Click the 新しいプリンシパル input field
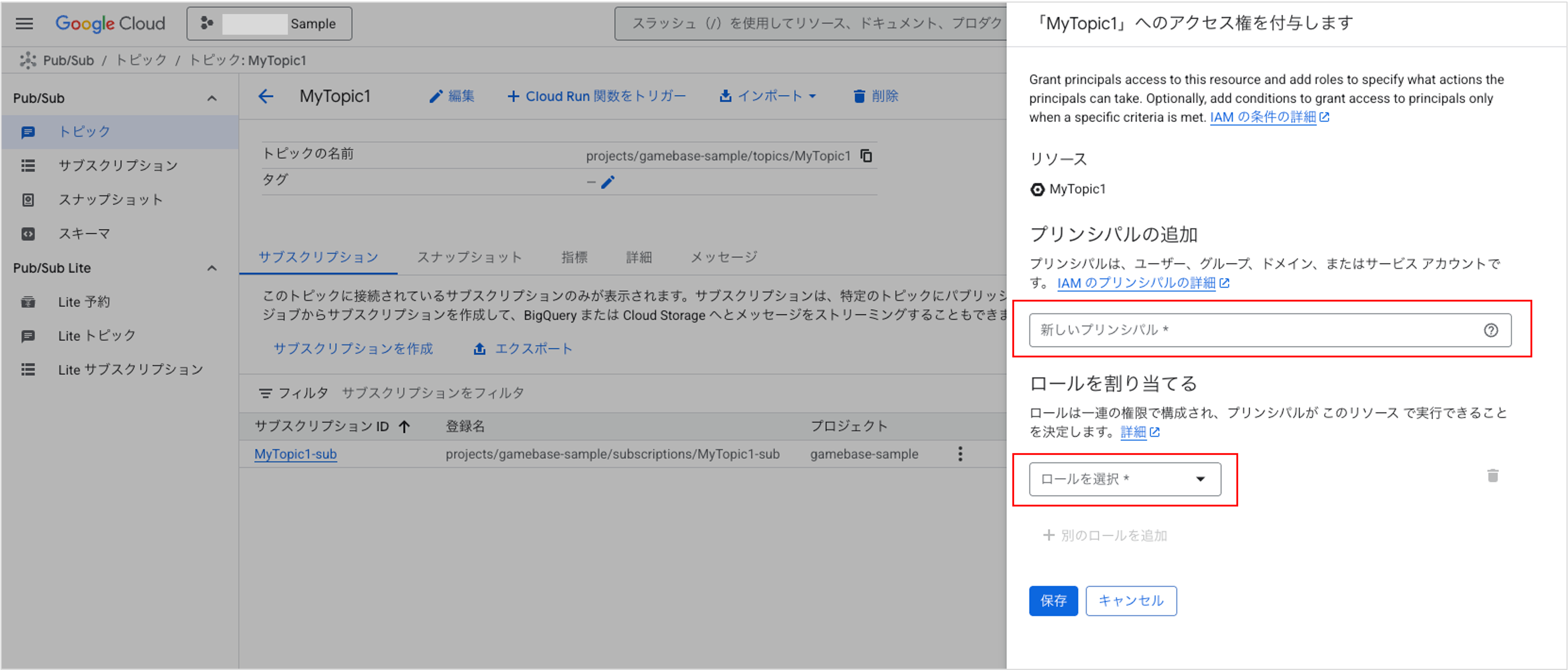 tap(1270, 330)
